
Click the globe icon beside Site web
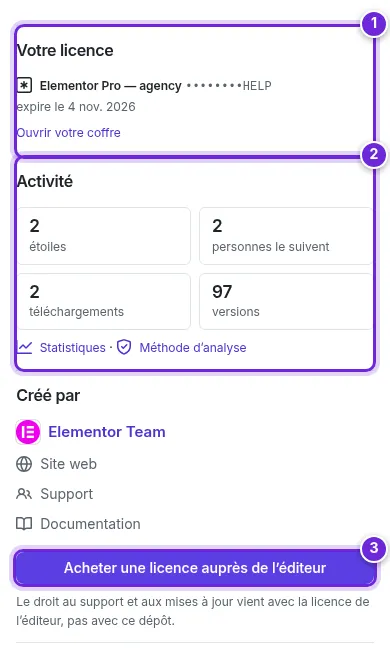pos(24,464)
